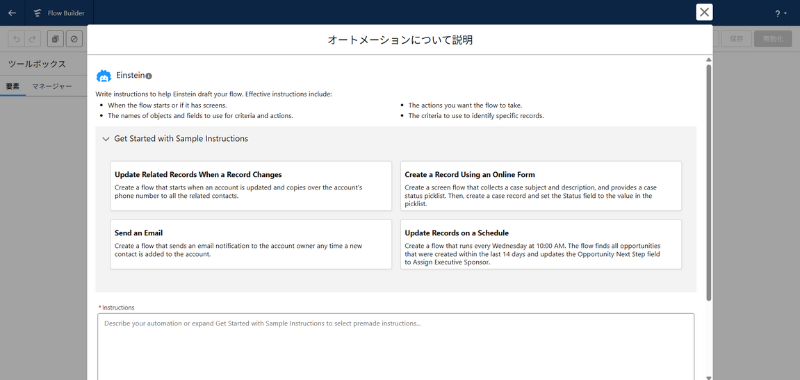Click the Einstein robot avatar icon
Image resolution: width=800 pixels, height=380 pixels.
(x=104, y=76)
